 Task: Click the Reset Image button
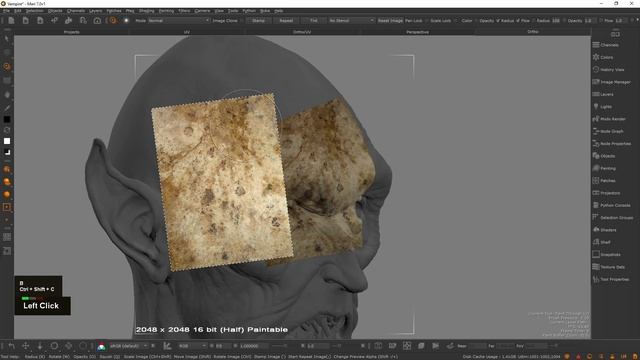click(390, 20)
